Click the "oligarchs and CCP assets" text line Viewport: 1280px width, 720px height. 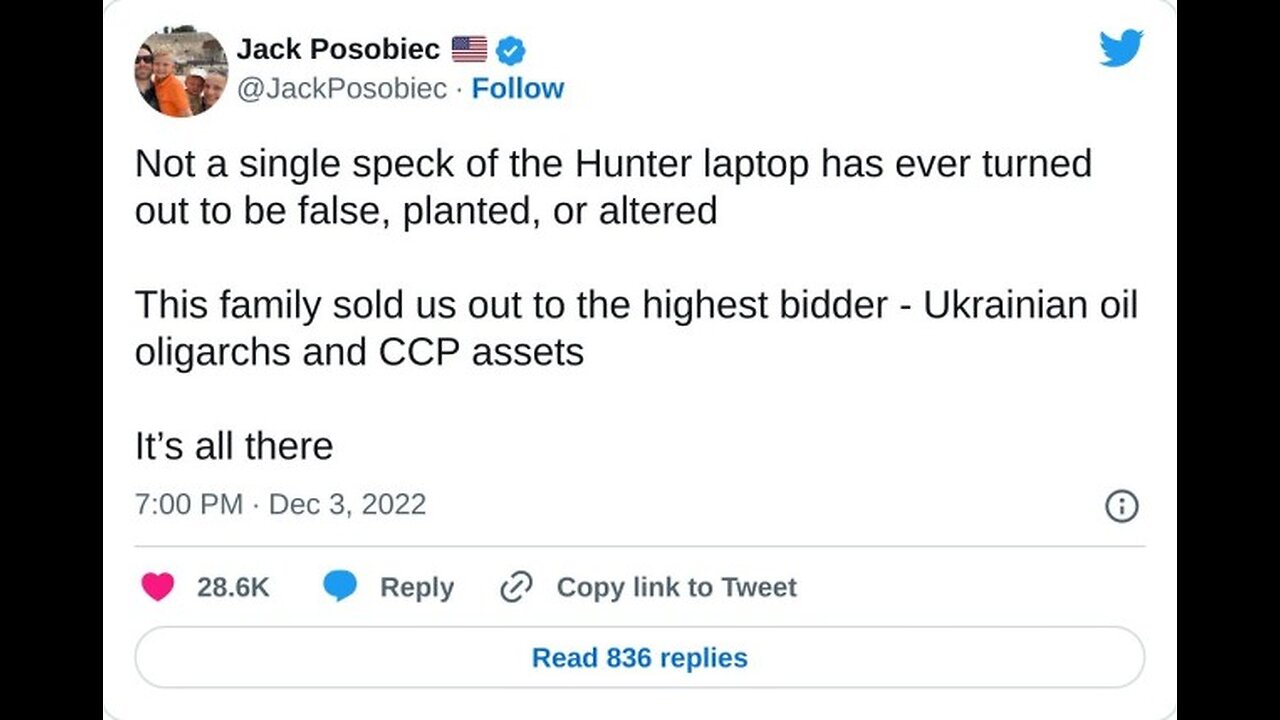pyautogui.click(x=359, y=352)
